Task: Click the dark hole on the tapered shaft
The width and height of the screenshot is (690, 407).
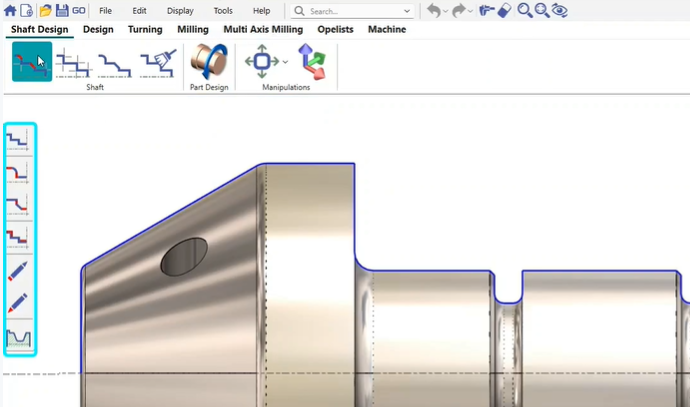Action: (184, 257)
